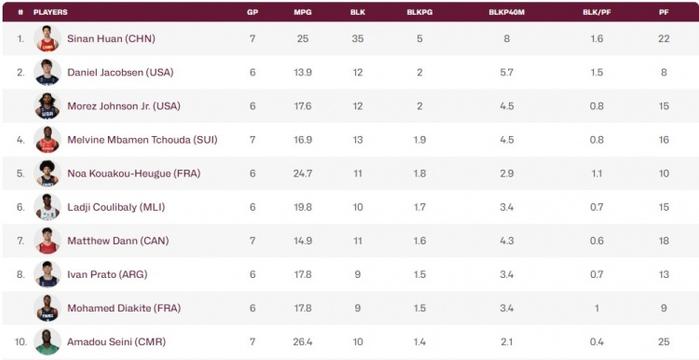
Task: Sort by BLKP40M column header
Action: tap(507, 12)
